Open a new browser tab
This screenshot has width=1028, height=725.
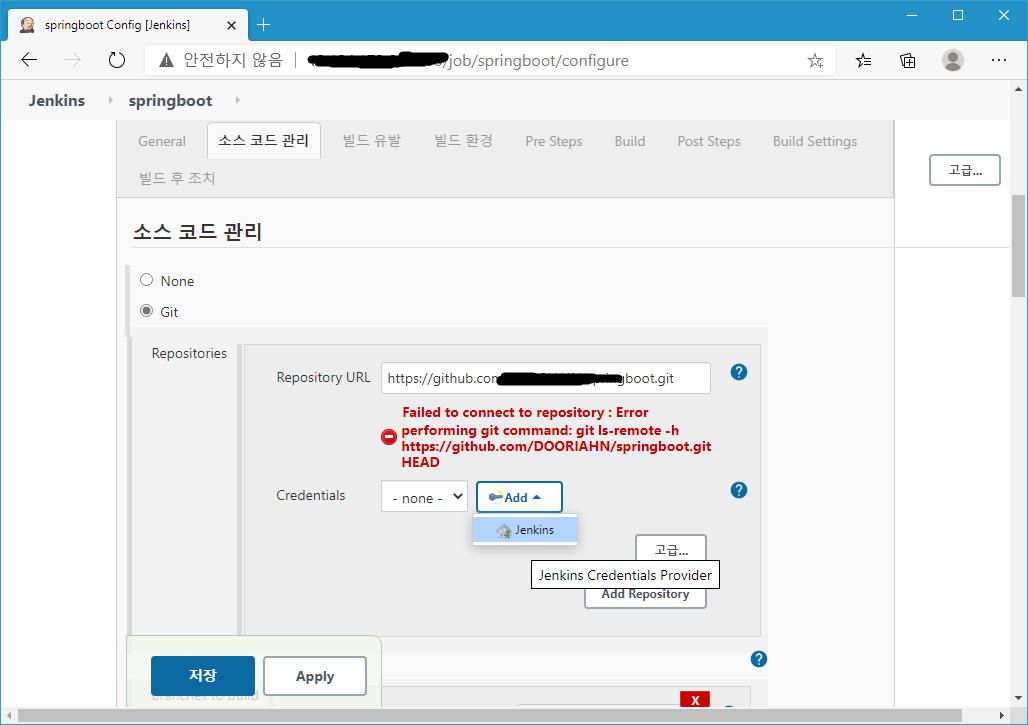click(264, 25)
